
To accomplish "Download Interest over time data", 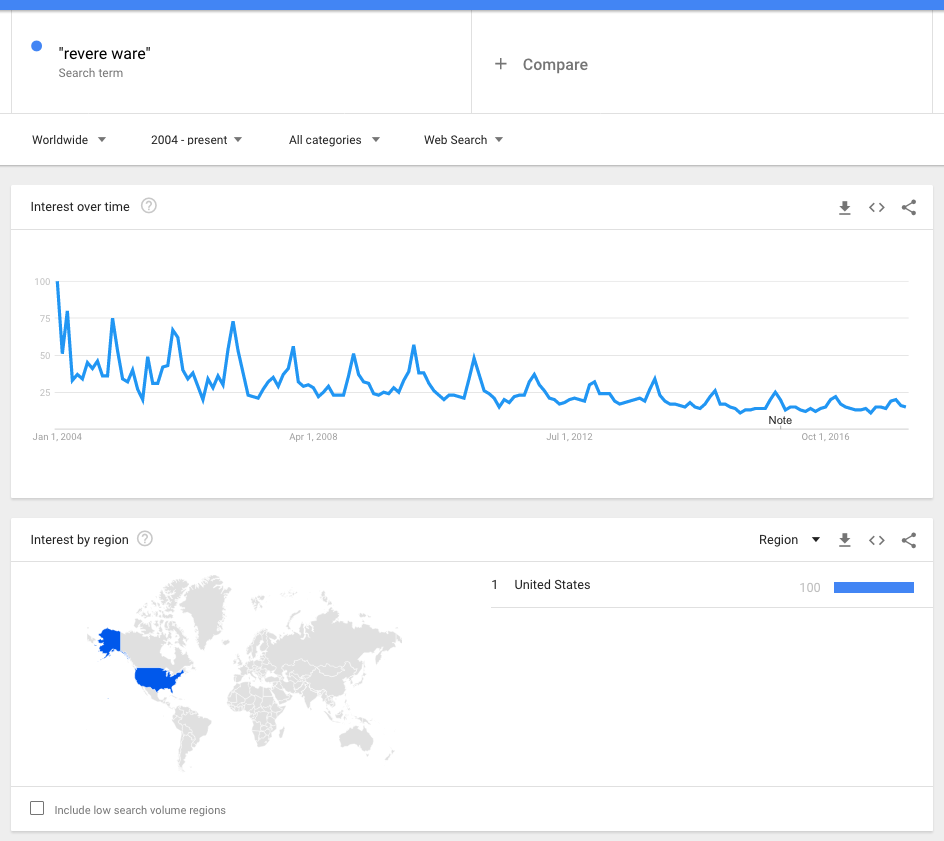I will 845,208.
